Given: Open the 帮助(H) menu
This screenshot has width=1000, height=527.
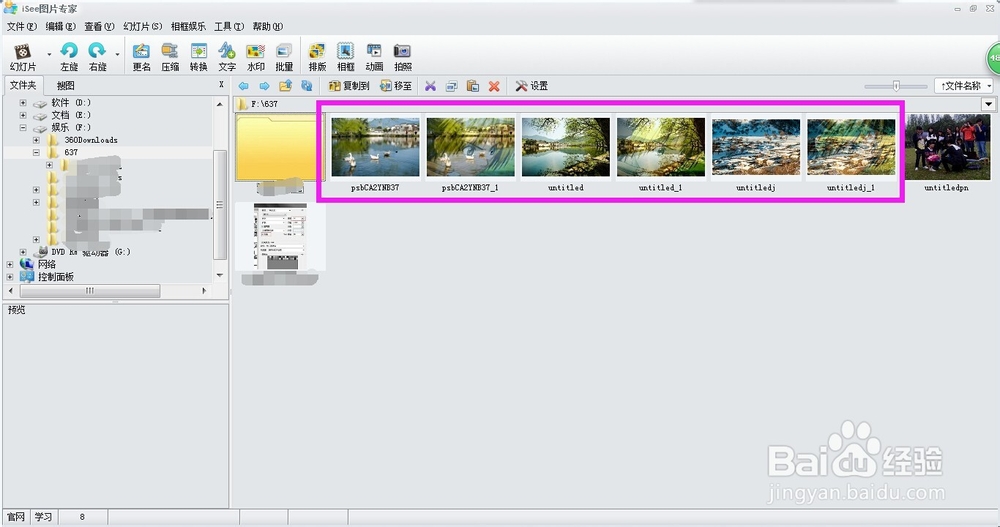Looking at the screenshot, I should 268,26.
